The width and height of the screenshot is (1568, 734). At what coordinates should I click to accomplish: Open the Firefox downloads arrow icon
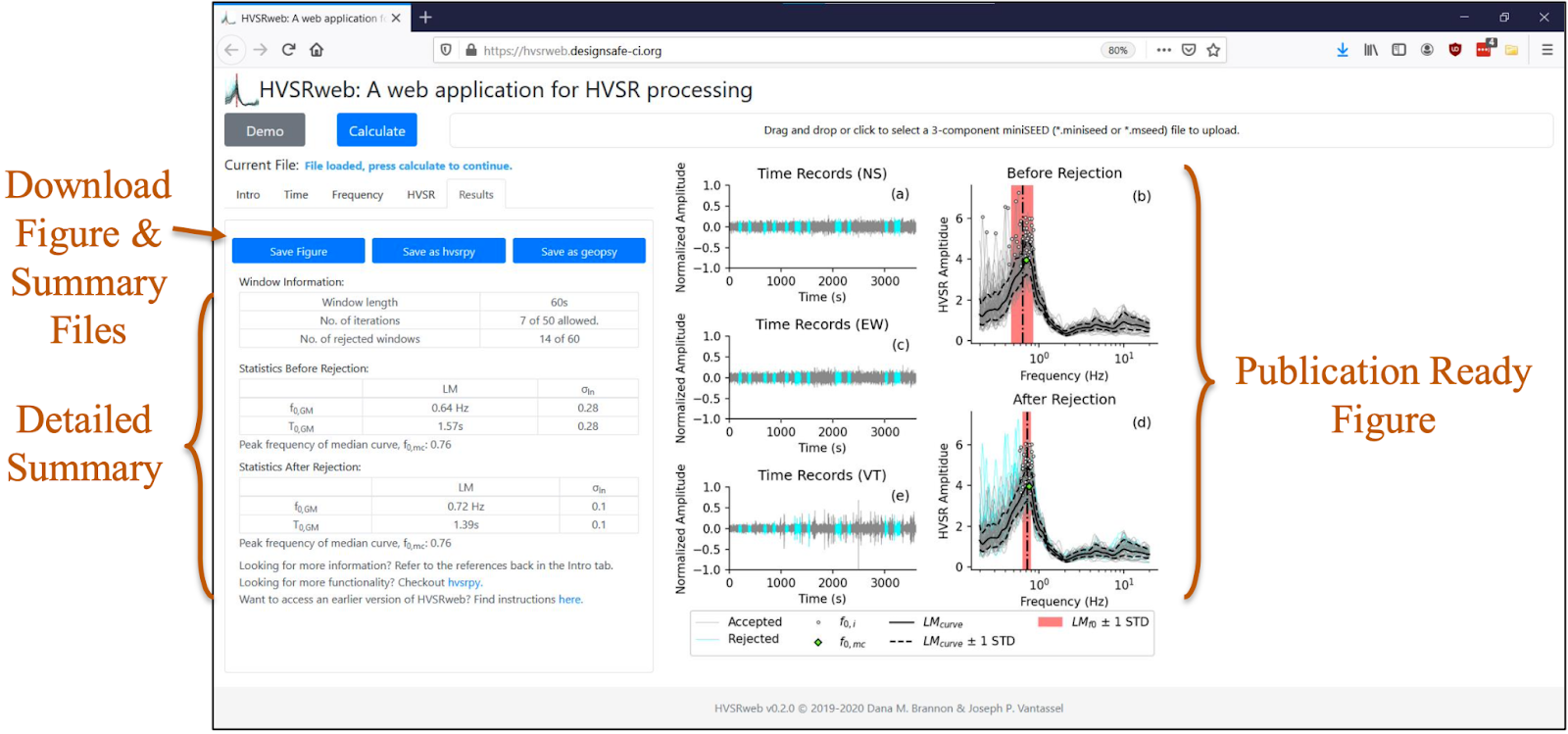(1342, 50)
